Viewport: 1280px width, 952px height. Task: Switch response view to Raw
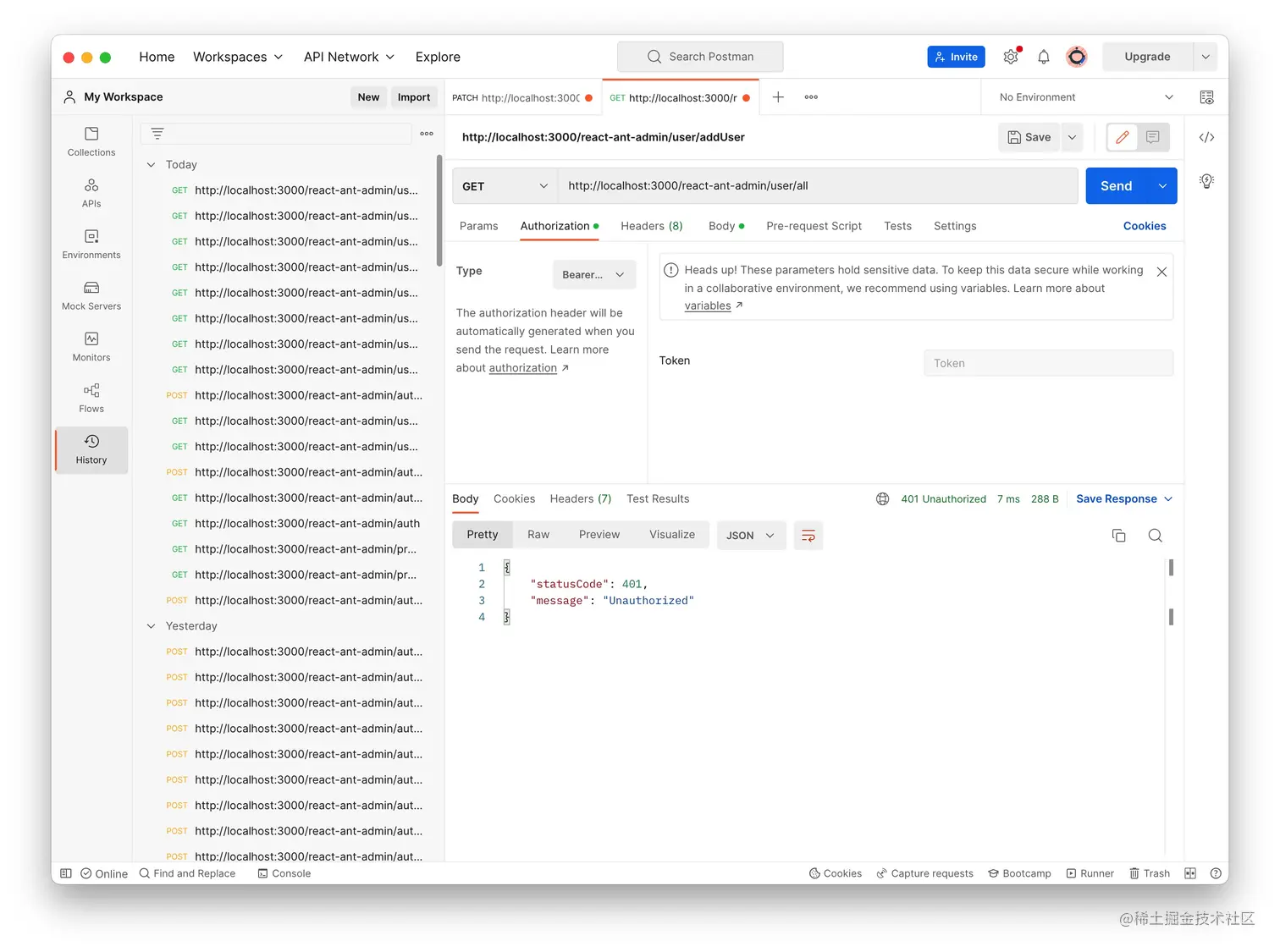point(538,535)
